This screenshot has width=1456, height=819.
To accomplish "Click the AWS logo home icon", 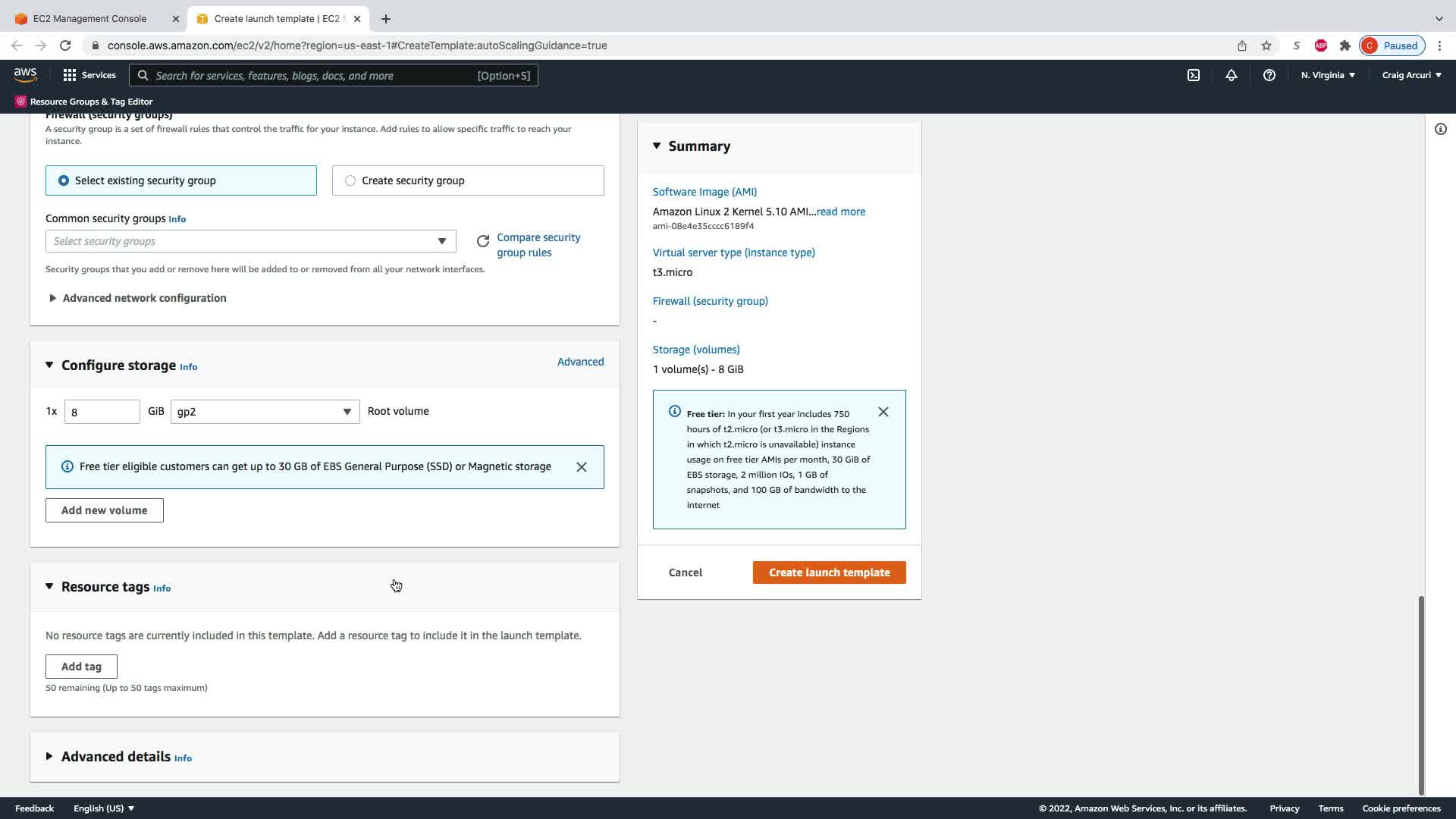I will coord(25,74).
